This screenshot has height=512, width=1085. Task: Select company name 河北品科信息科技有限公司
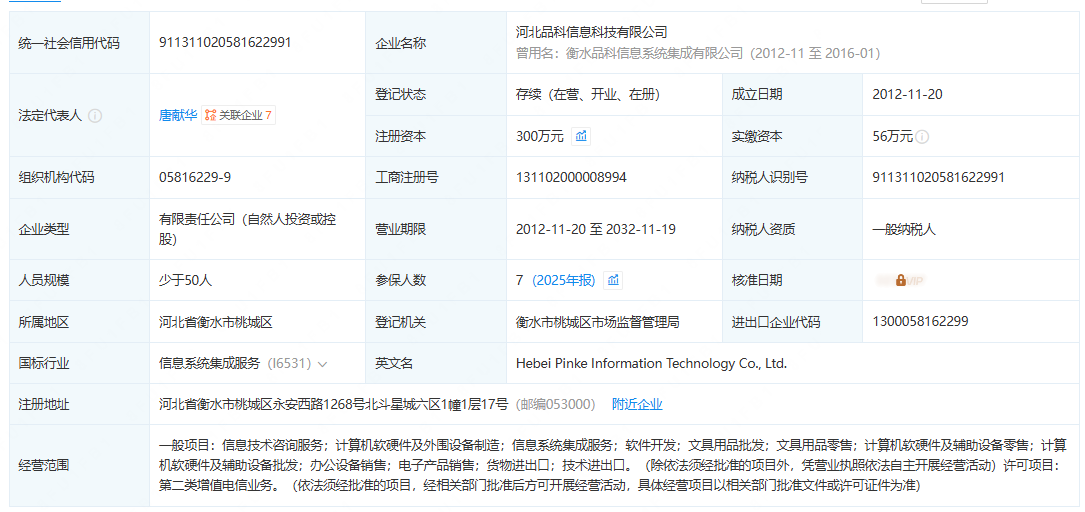coord(592,31)
